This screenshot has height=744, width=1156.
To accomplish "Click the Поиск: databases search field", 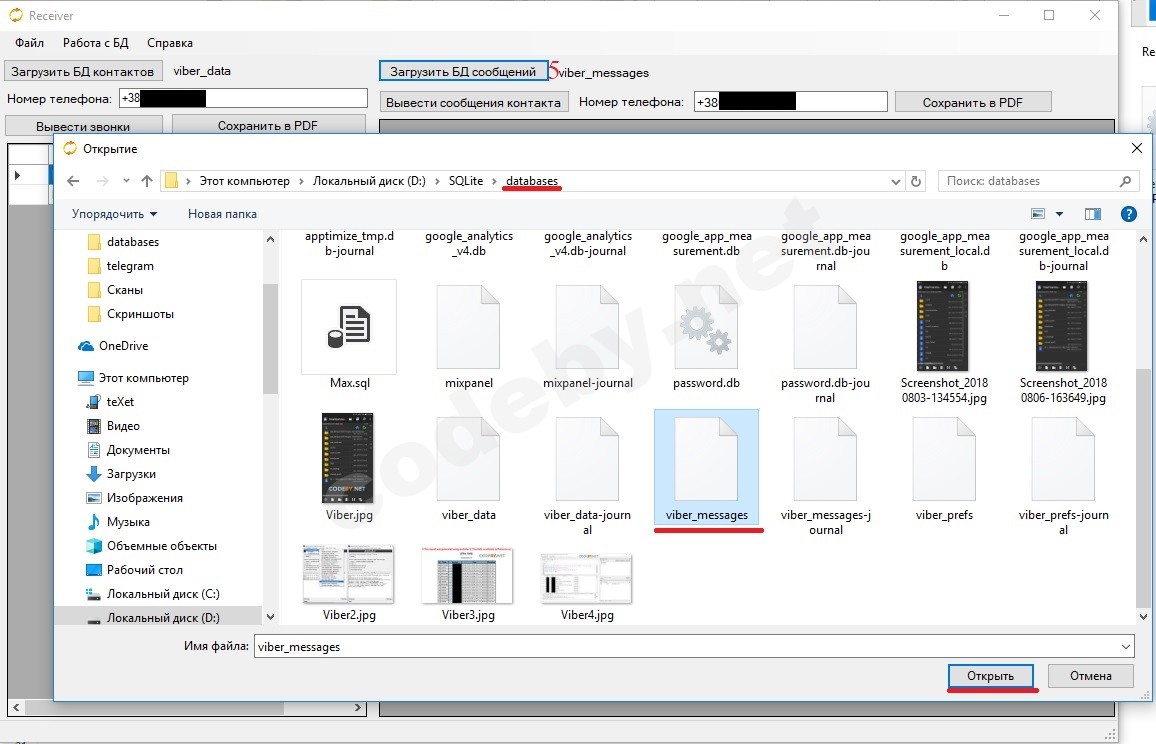I will (x=1030, y=181).
